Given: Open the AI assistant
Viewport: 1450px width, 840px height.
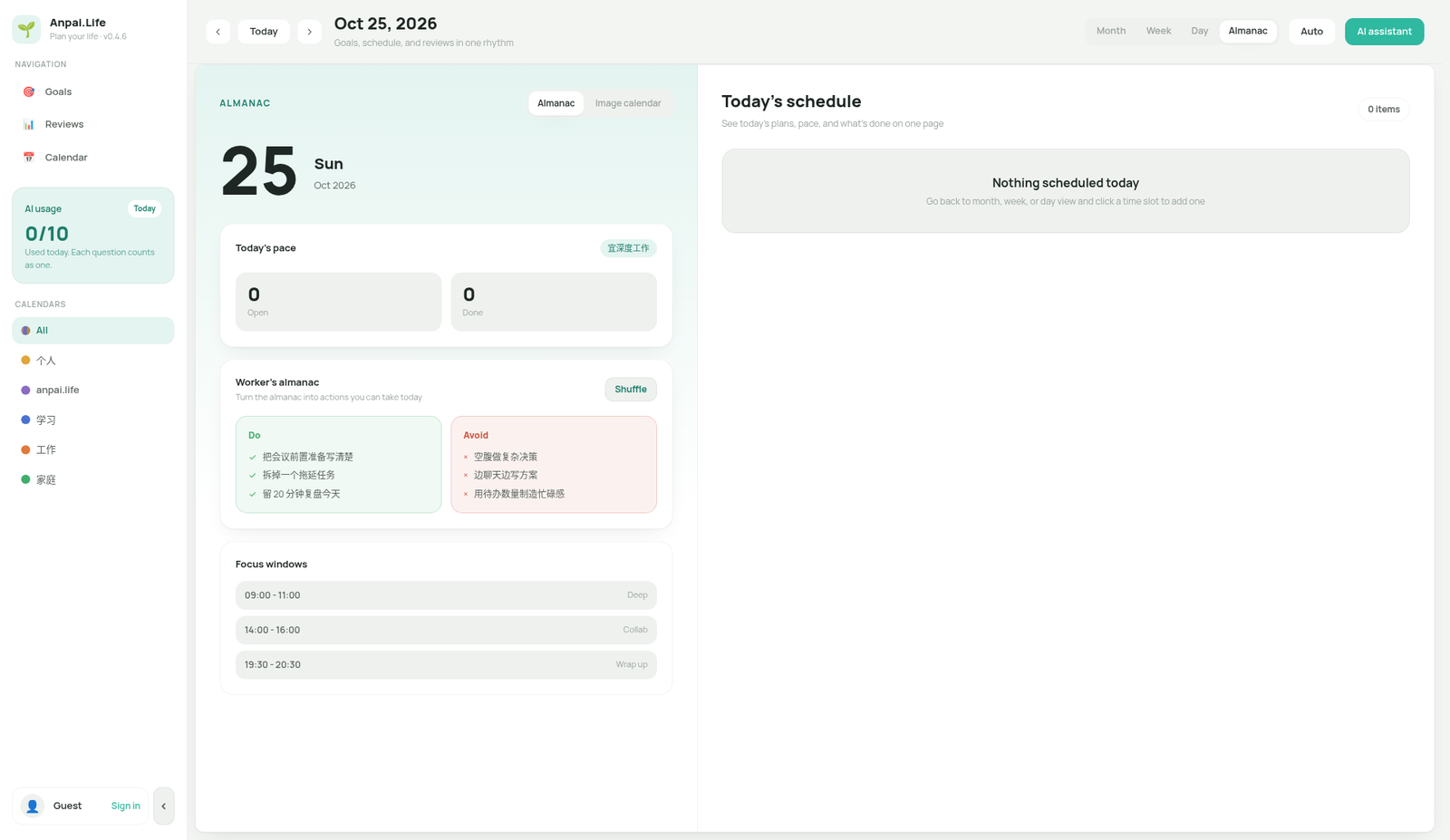Looking at the screenshot, I should pyautogui.click(x=1384, y=32).
